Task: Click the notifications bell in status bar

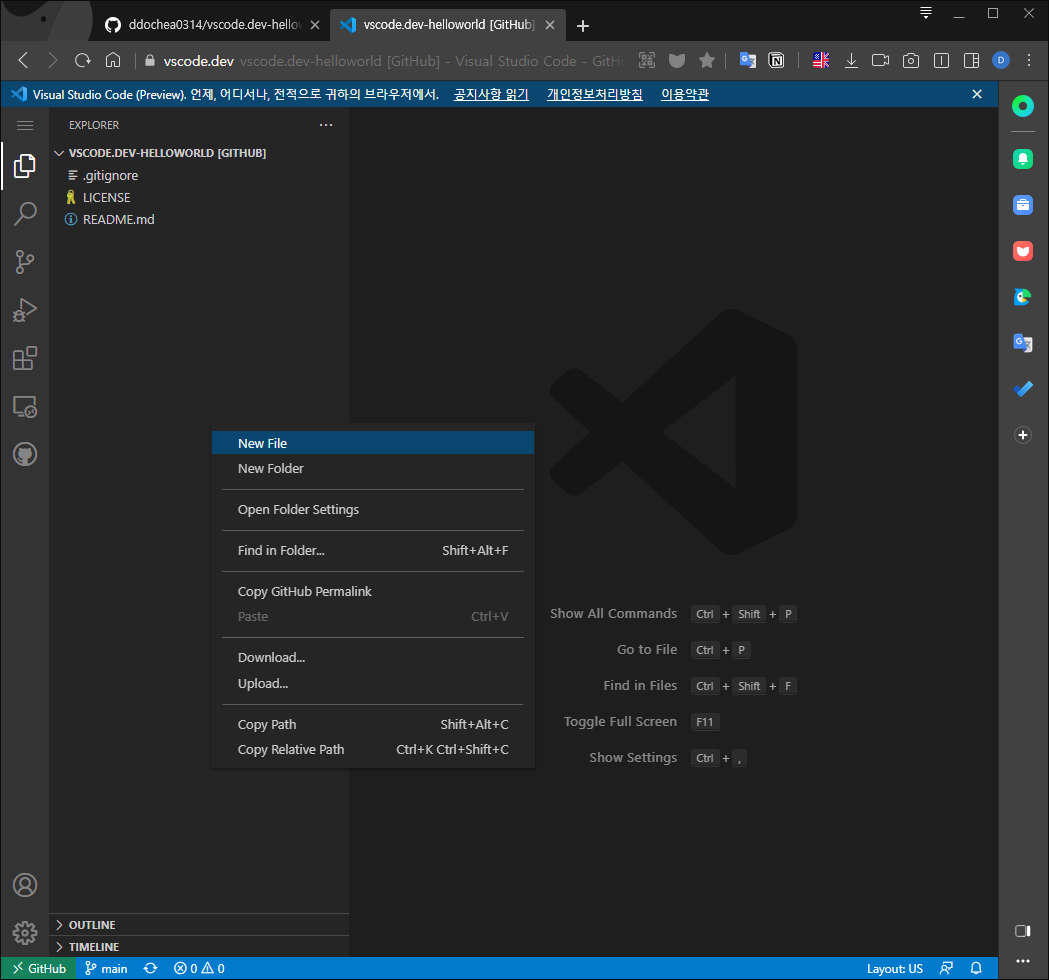Action: [976, 968]
